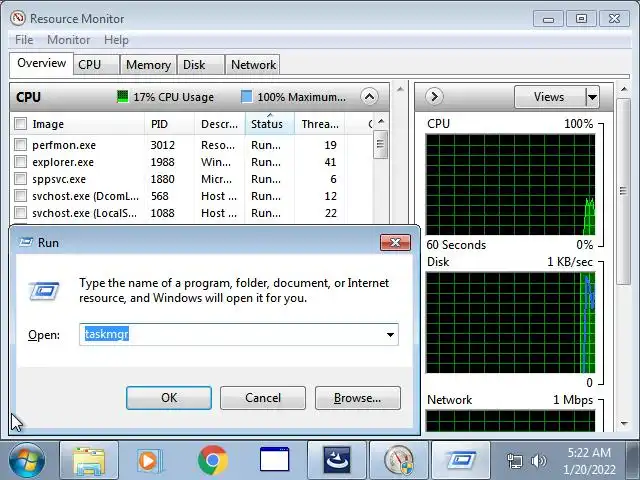This screenshot has height=480, width=640.
Task: Sort by the Threa... column header
Action: click(320, 124)
